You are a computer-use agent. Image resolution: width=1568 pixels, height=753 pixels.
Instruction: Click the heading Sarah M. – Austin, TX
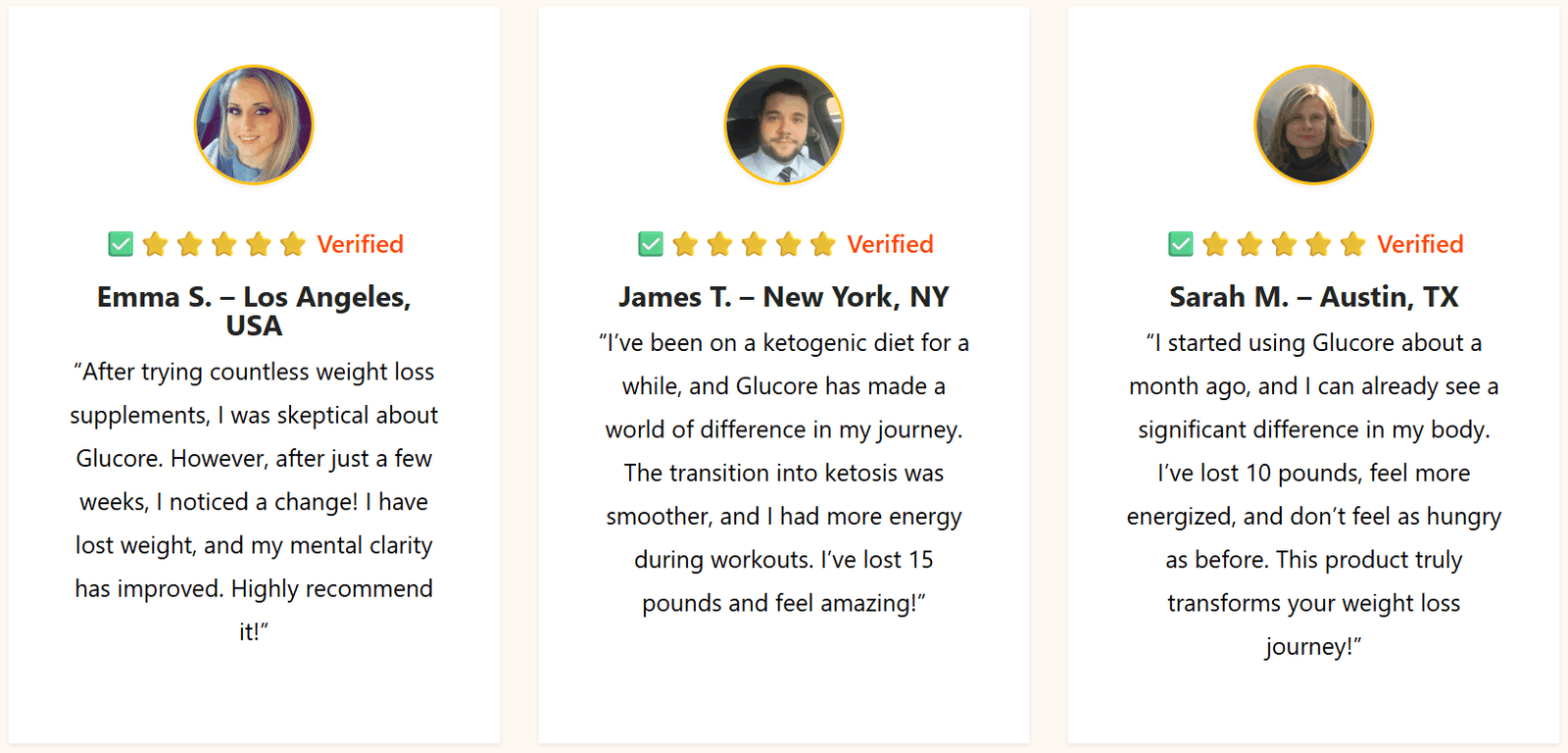(1314, 297)
